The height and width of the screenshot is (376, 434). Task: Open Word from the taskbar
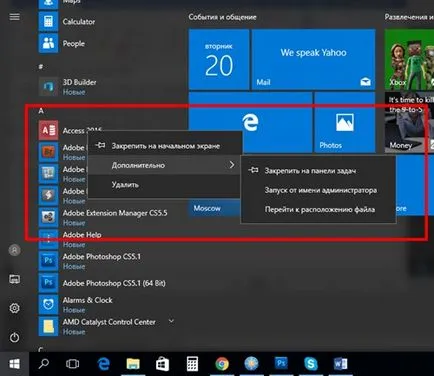click(x=340, y=364)
